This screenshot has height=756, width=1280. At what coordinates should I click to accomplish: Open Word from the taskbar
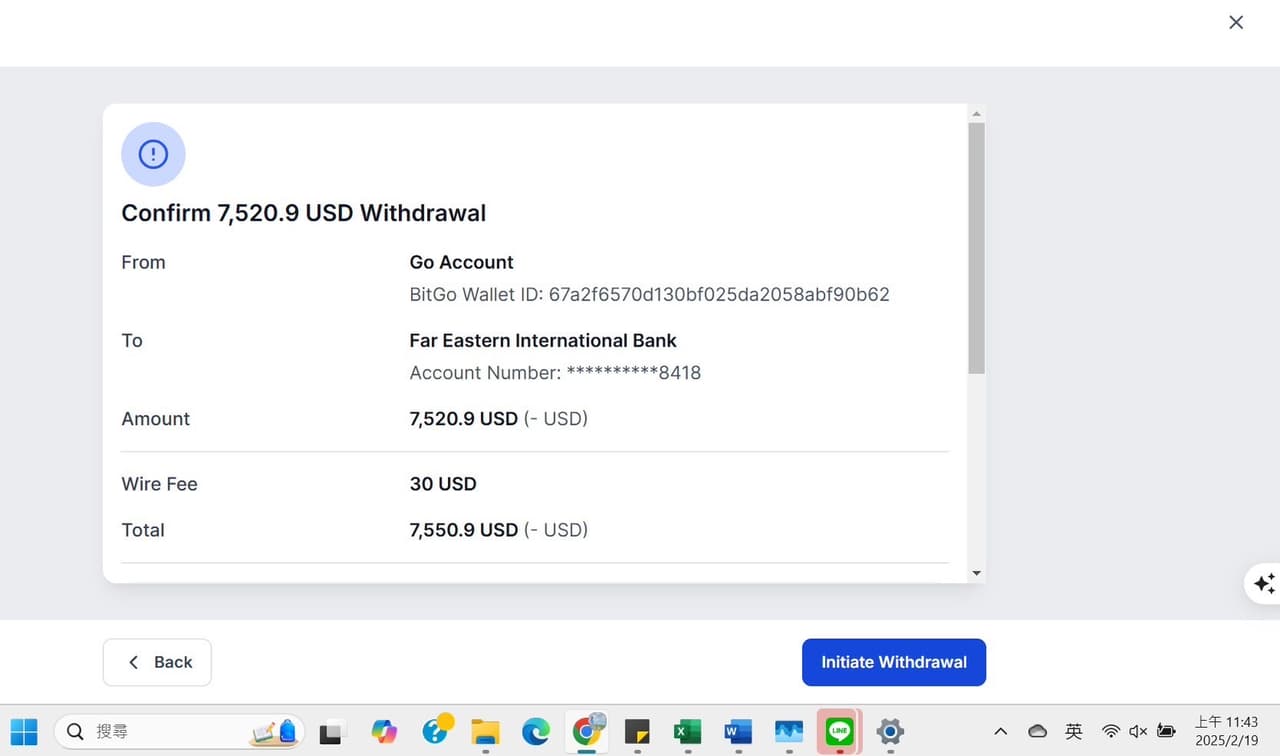point(738,732)
